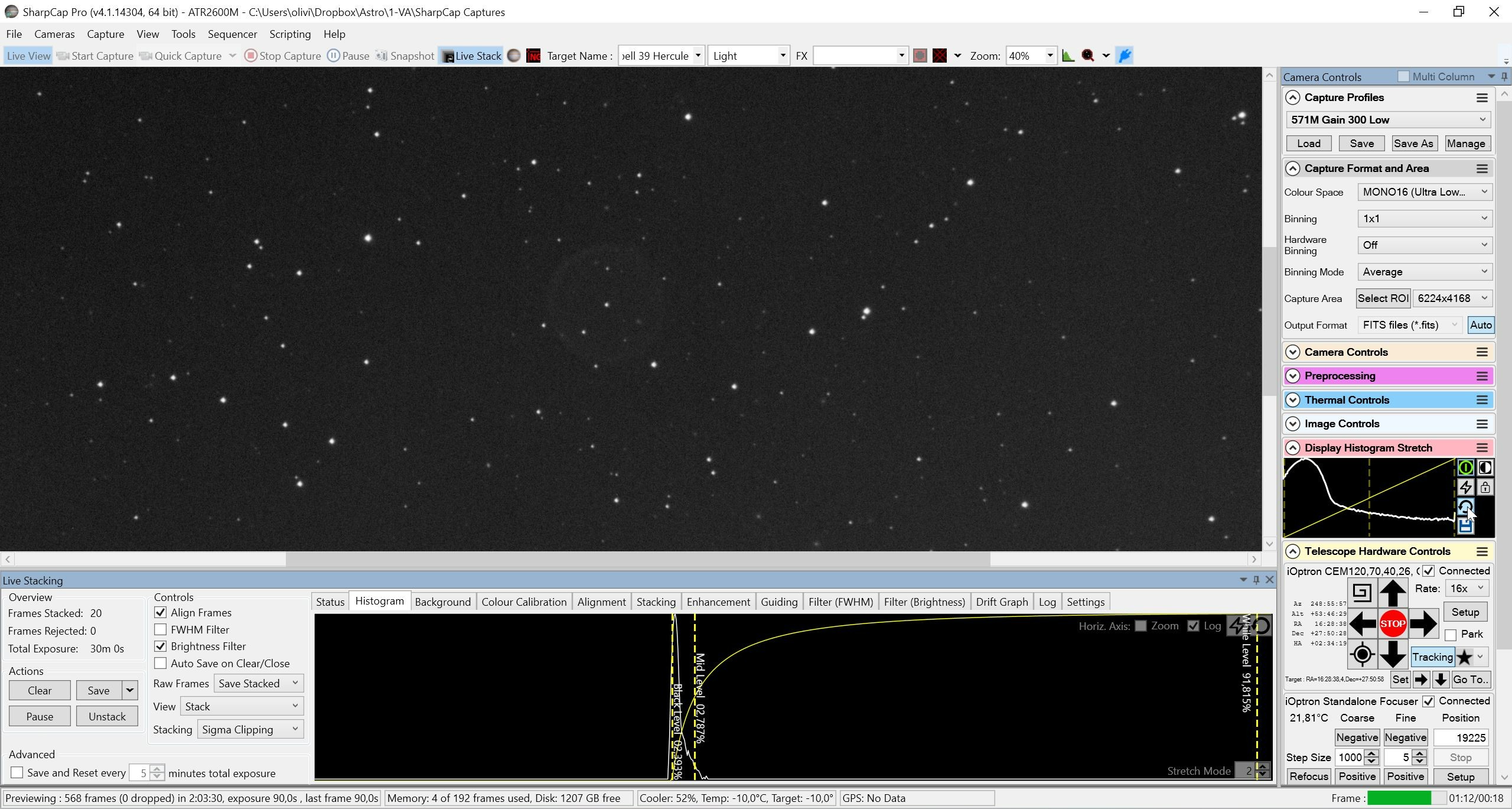Click the Clear button in Live Stacking
This screenshot has width=1512, height=809.
point(40,690)
